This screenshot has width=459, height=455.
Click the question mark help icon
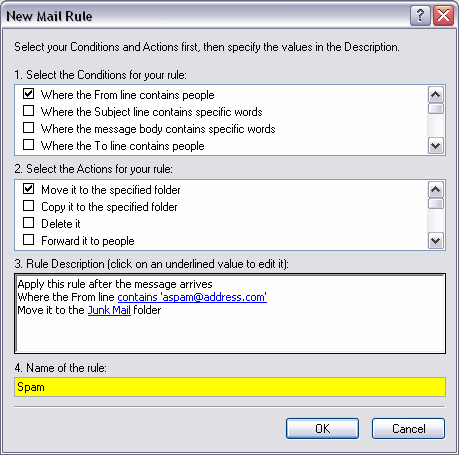pos(420,16)
